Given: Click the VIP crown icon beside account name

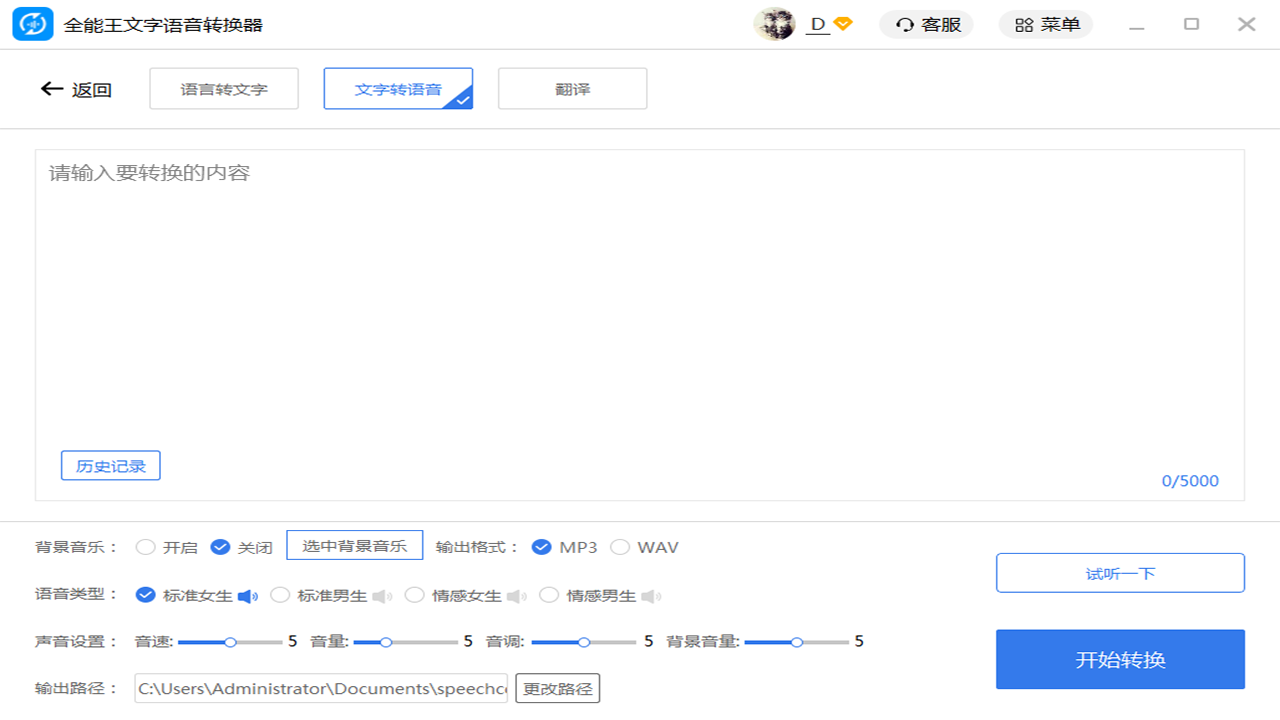Looking at the screenshot, I should (841, 23).
